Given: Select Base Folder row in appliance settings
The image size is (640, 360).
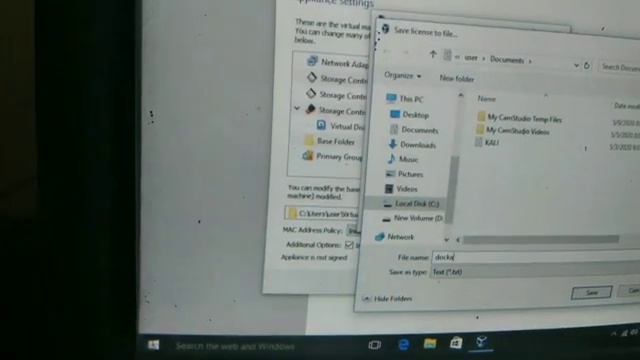Looking at the screenshot, I should point(330,141).
